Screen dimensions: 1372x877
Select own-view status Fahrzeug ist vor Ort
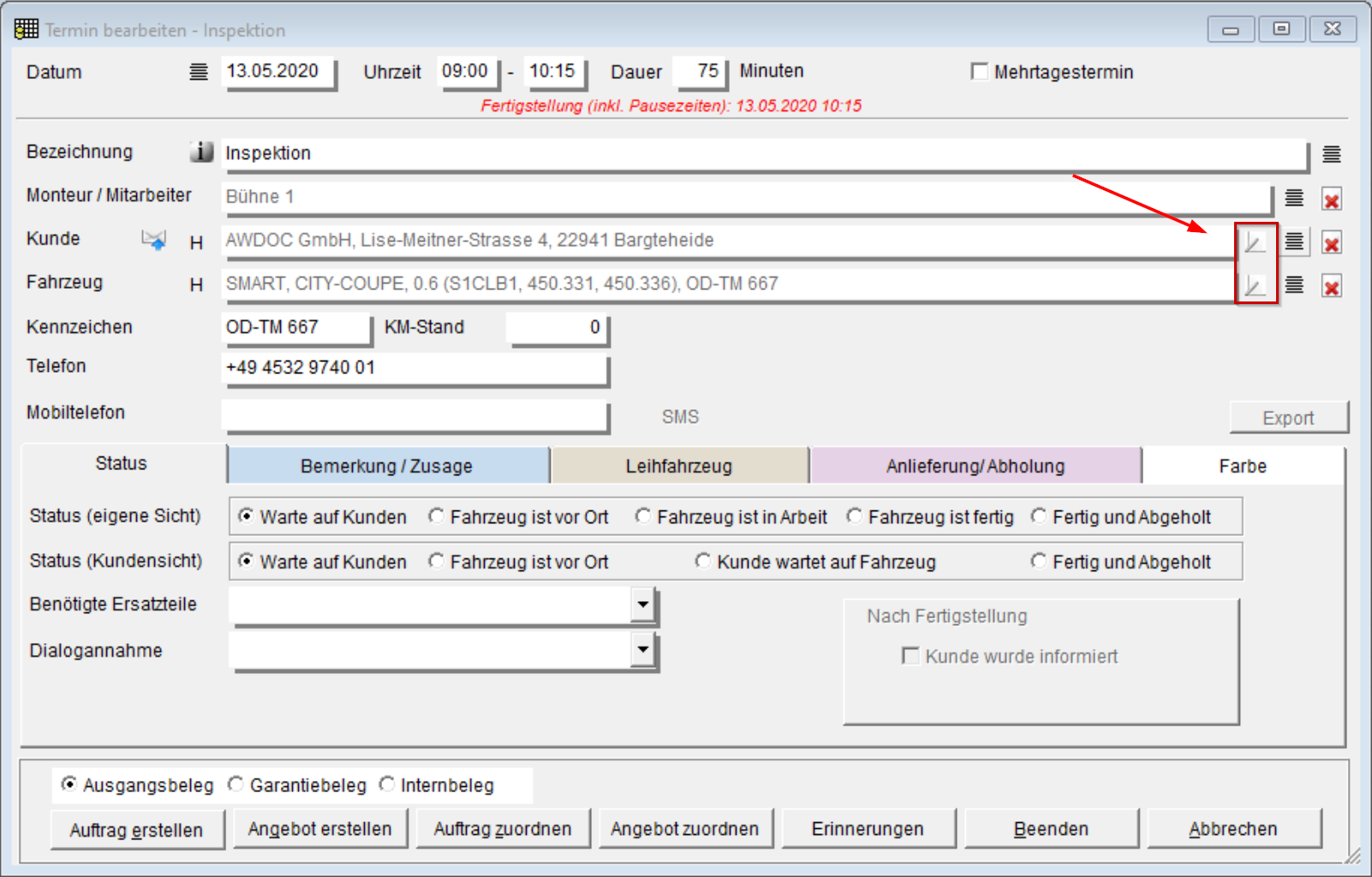coord(436,516)
